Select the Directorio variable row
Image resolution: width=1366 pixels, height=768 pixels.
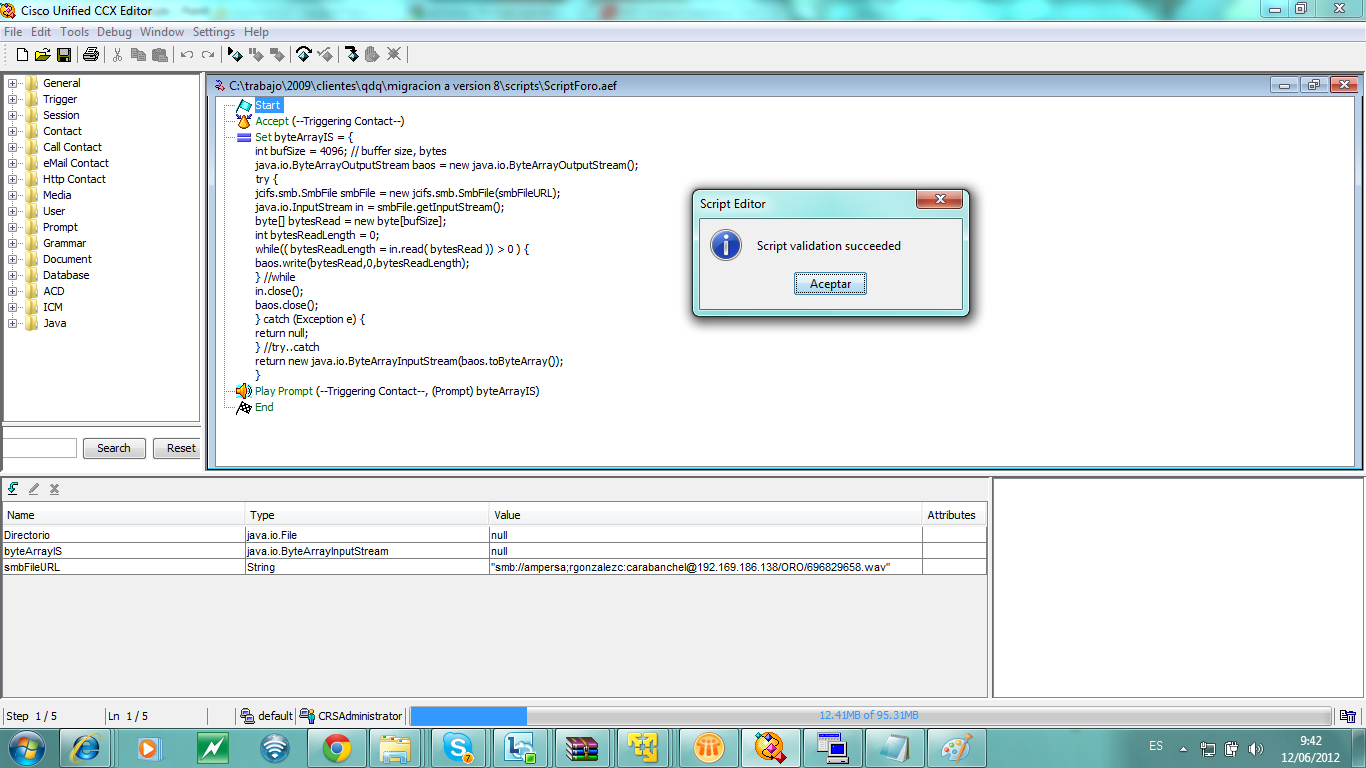pos(494,535)
